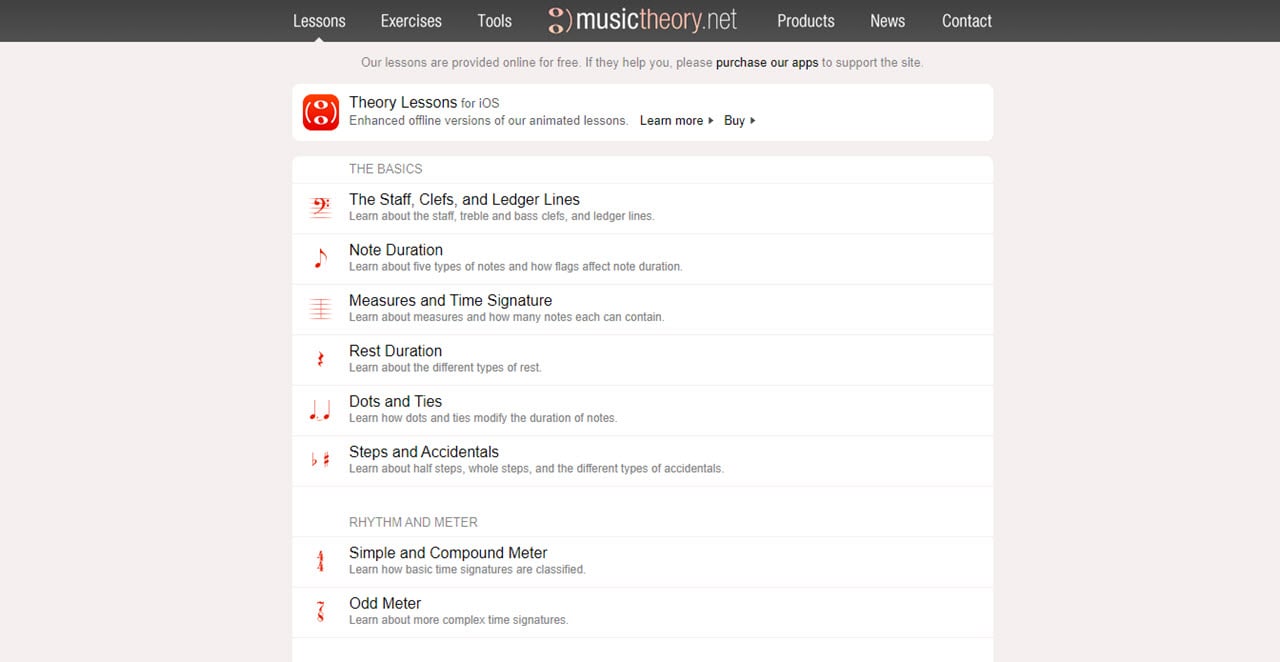Open the Odd Meter lesson
The width and height of the screenshot is (1280, 662).
pyautogui.click(x=643, y=613)
